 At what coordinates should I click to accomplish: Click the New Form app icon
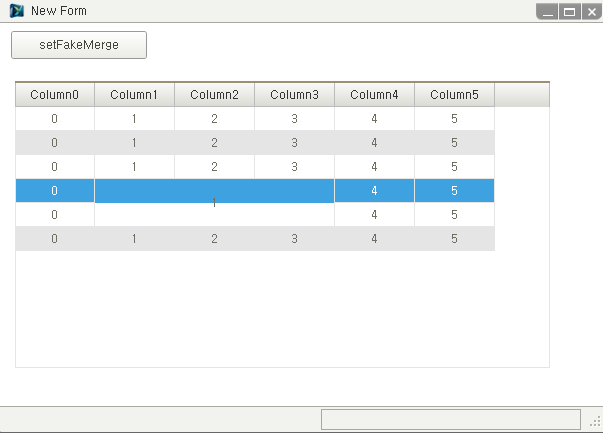coord(17,11)
